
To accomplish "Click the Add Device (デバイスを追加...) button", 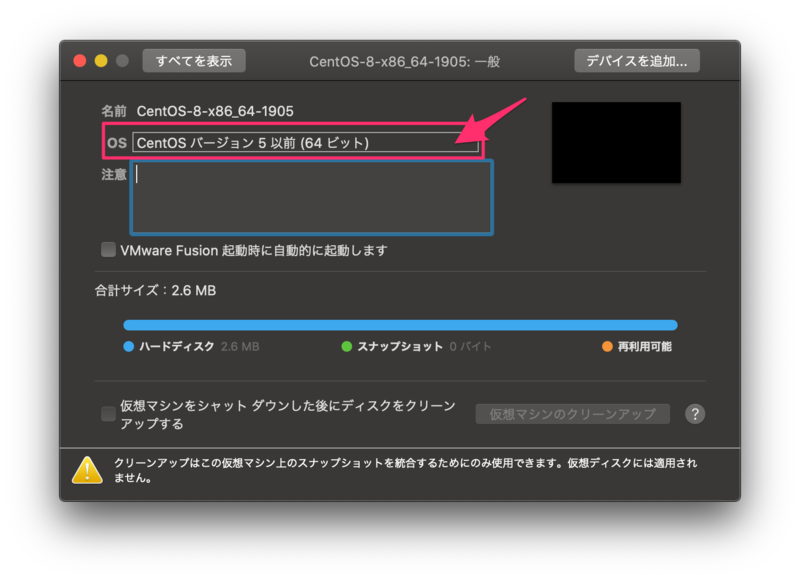I will tap(637, 61).
